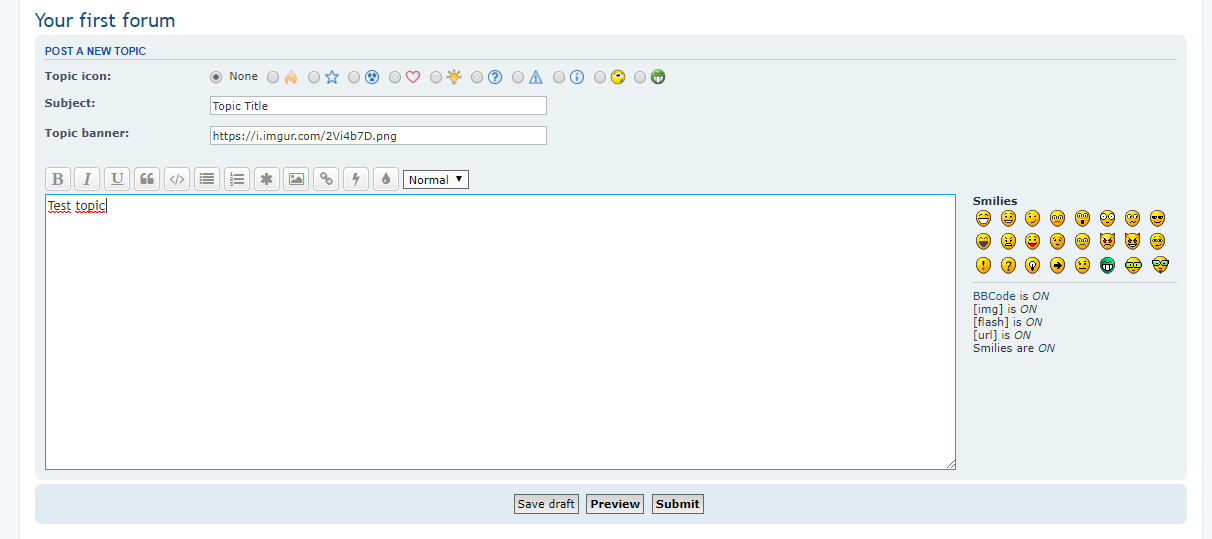Insert the arrow smiley

coord(1058,265)
